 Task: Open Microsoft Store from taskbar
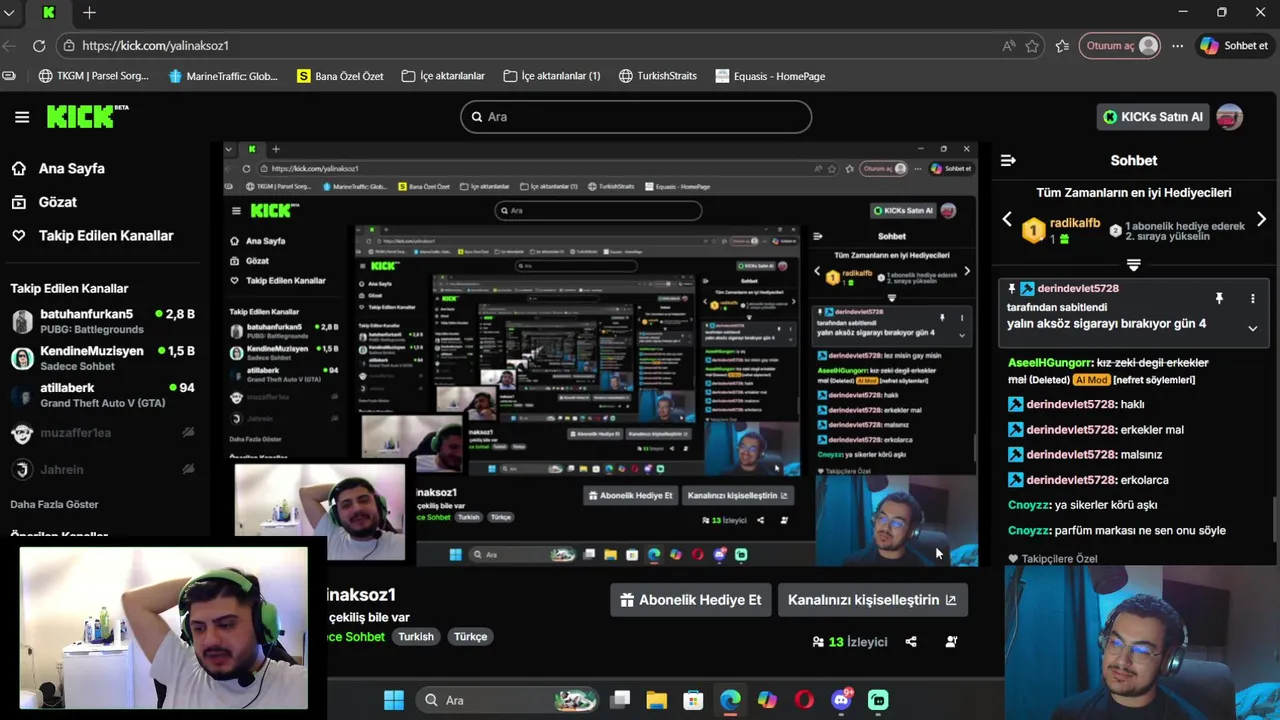[693, 700]
